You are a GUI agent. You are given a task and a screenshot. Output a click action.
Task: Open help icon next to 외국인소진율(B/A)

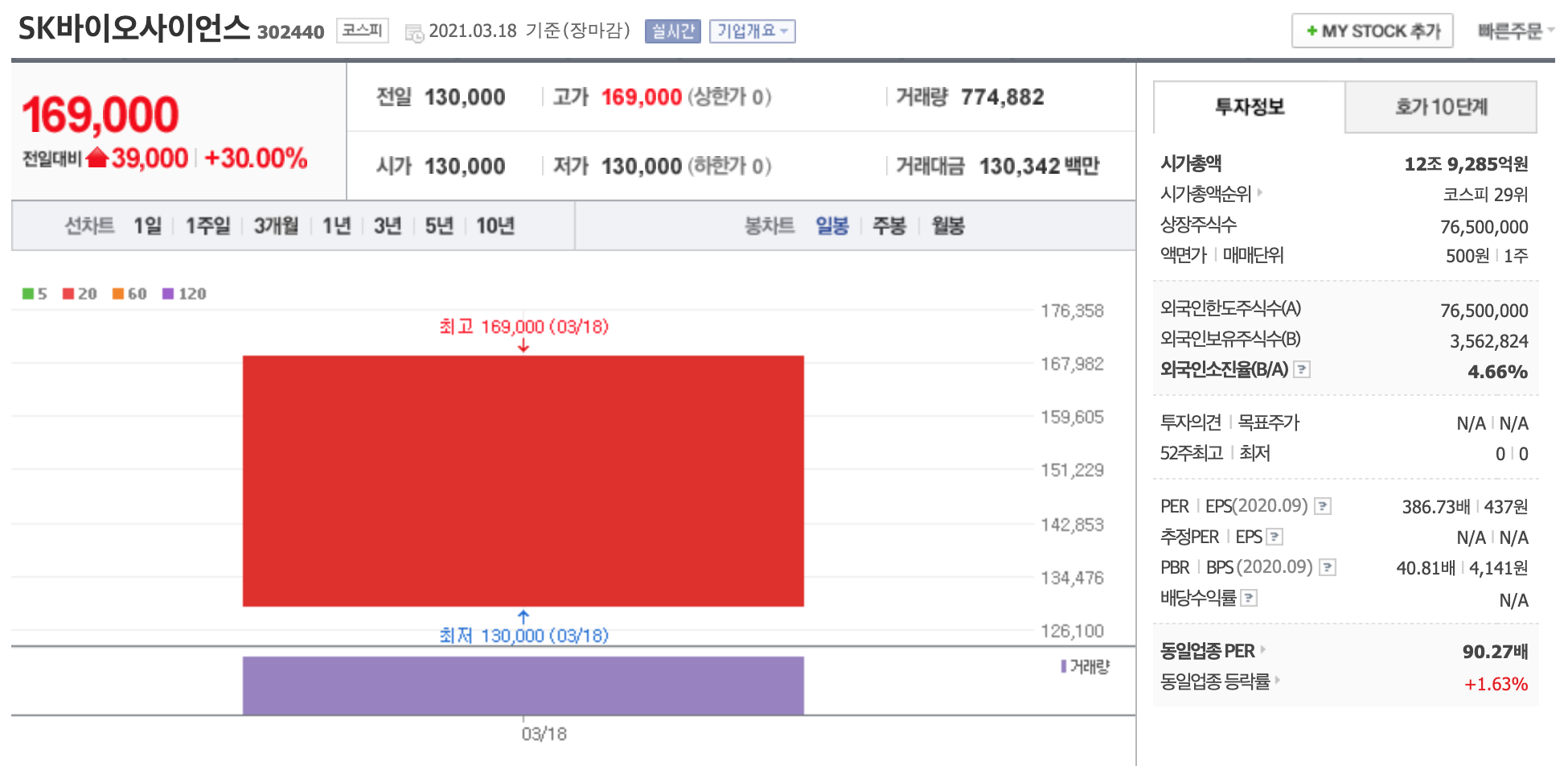pos(1302,369)
